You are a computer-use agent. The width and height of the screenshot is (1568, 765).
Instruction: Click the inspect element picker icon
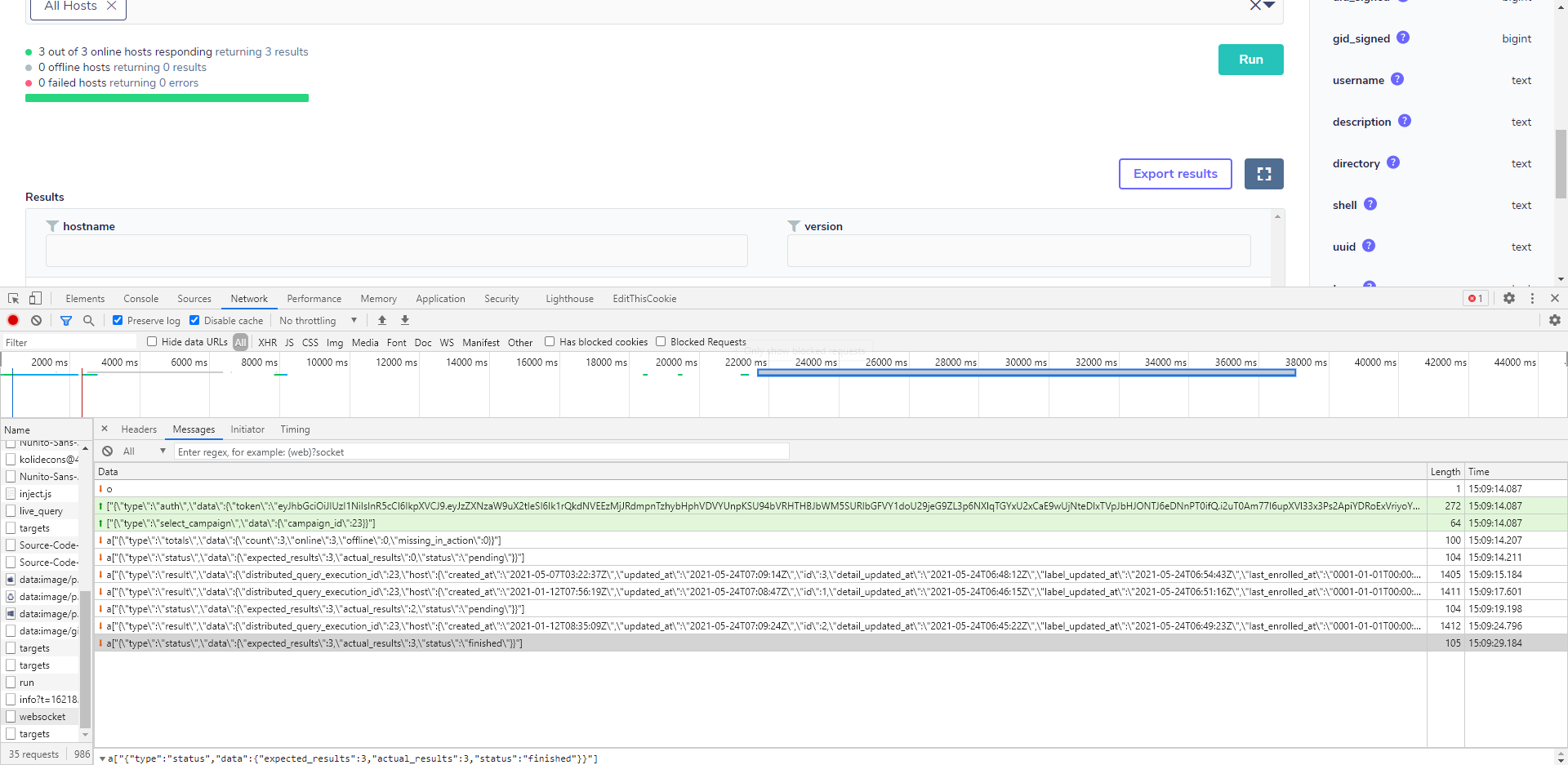[x=14, y=299]
